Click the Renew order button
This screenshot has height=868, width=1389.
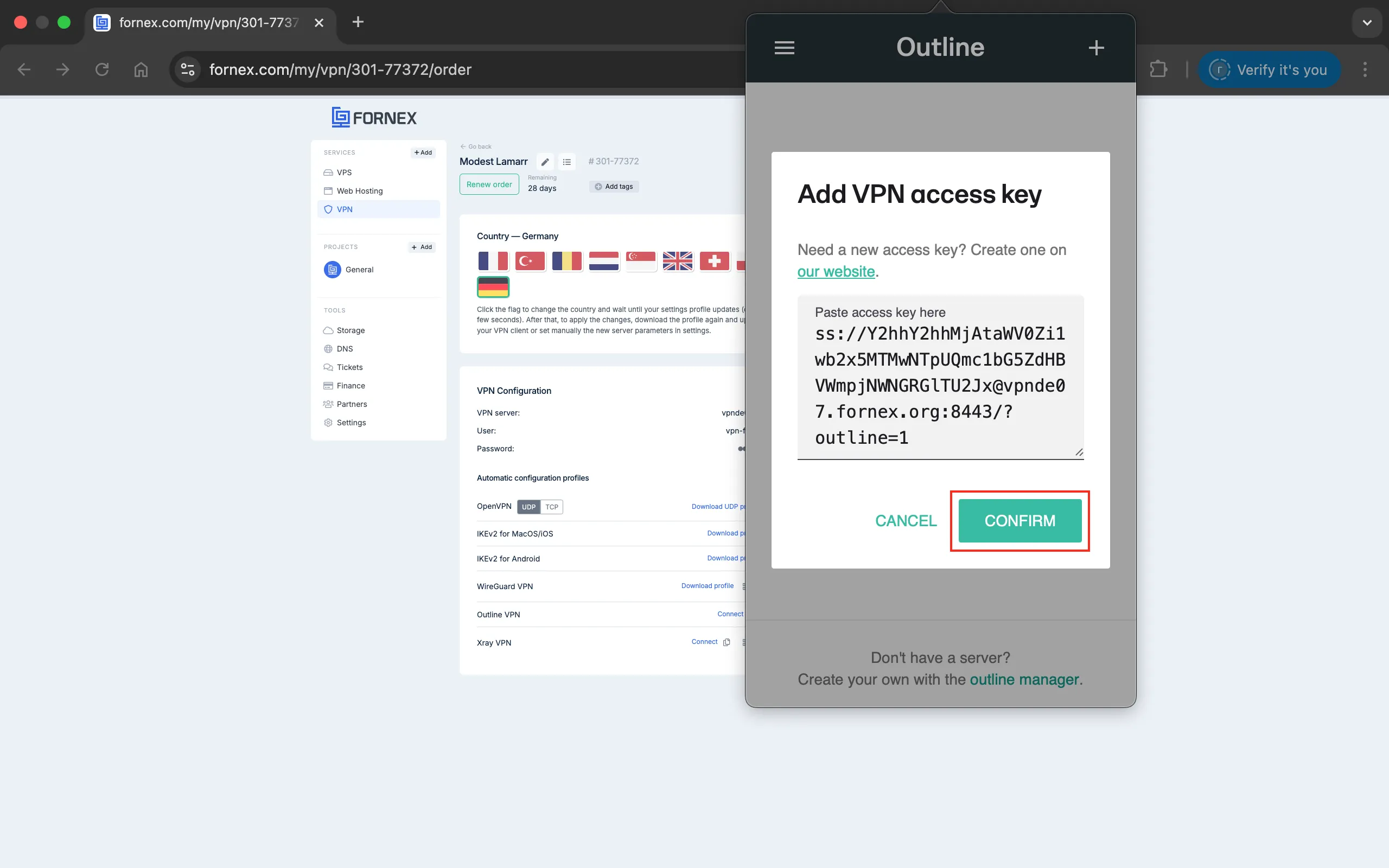coord(489,184)
